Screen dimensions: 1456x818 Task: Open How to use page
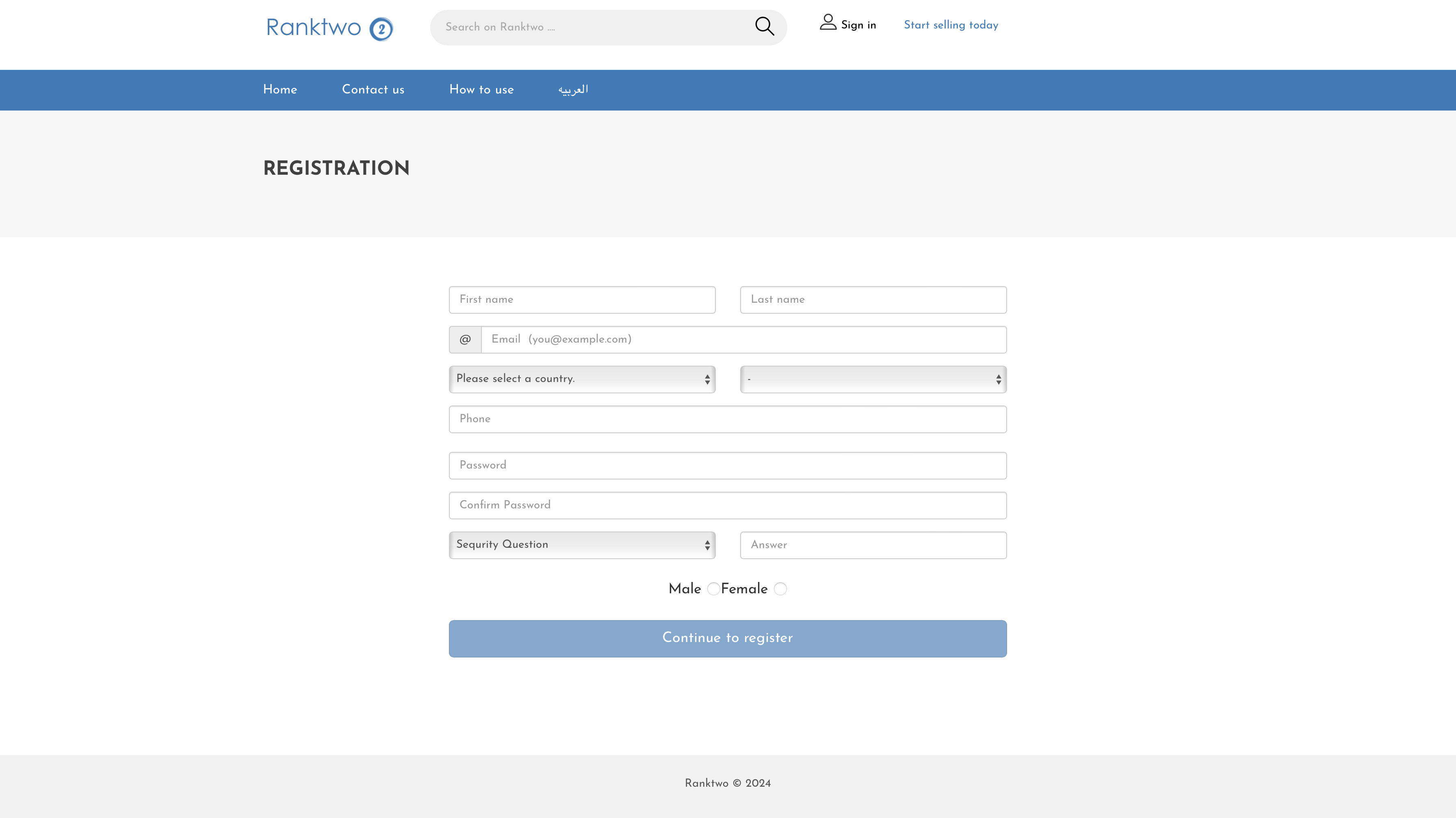pos(481,90)
